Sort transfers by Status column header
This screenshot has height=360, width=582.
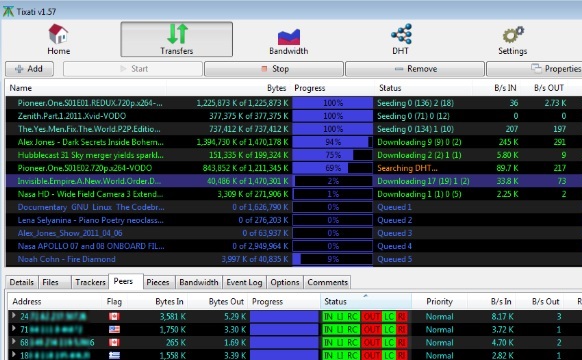(x=423, y=88)
